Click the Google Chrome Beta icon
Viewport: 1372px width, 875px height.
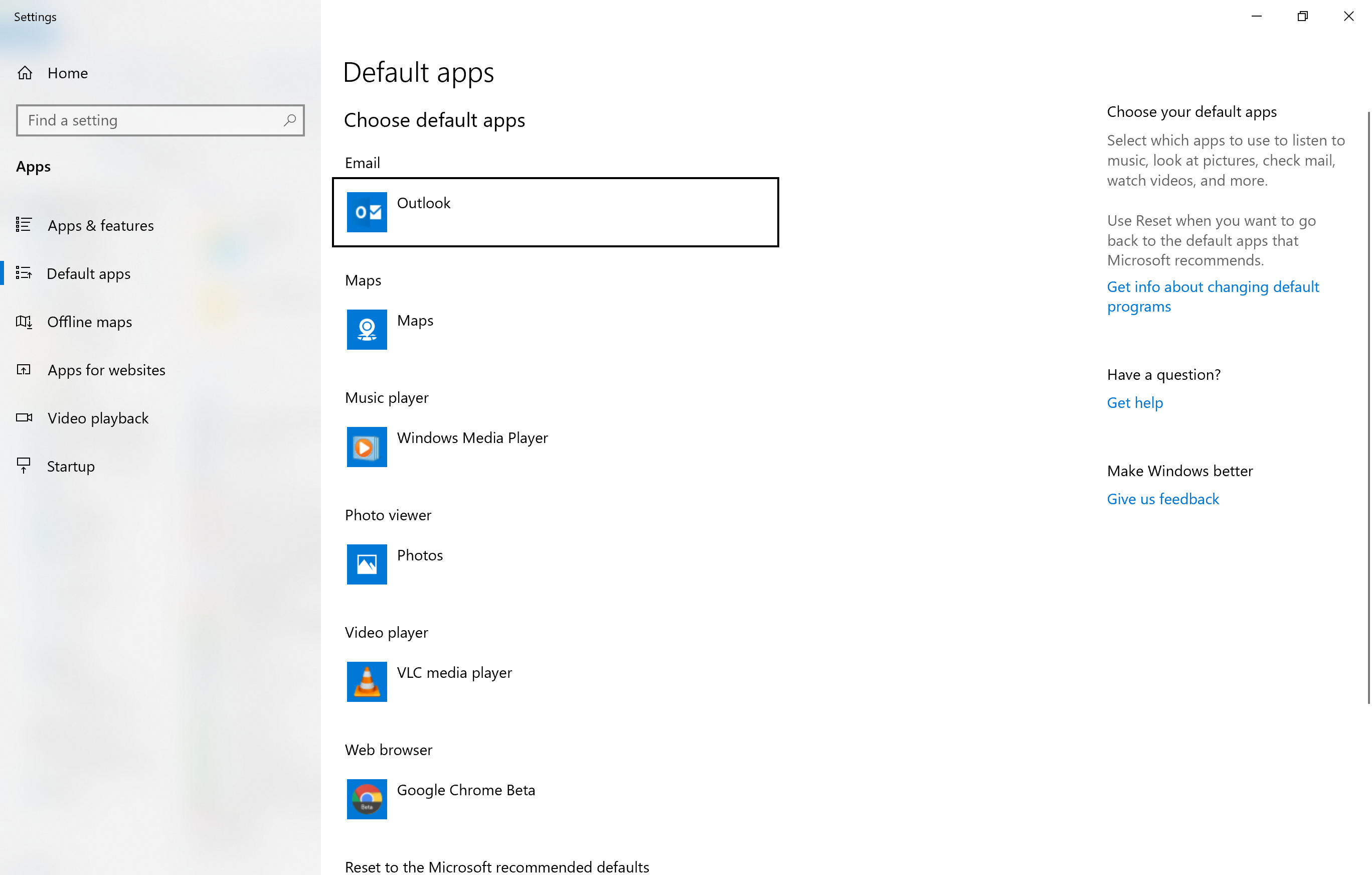point(367,799)
